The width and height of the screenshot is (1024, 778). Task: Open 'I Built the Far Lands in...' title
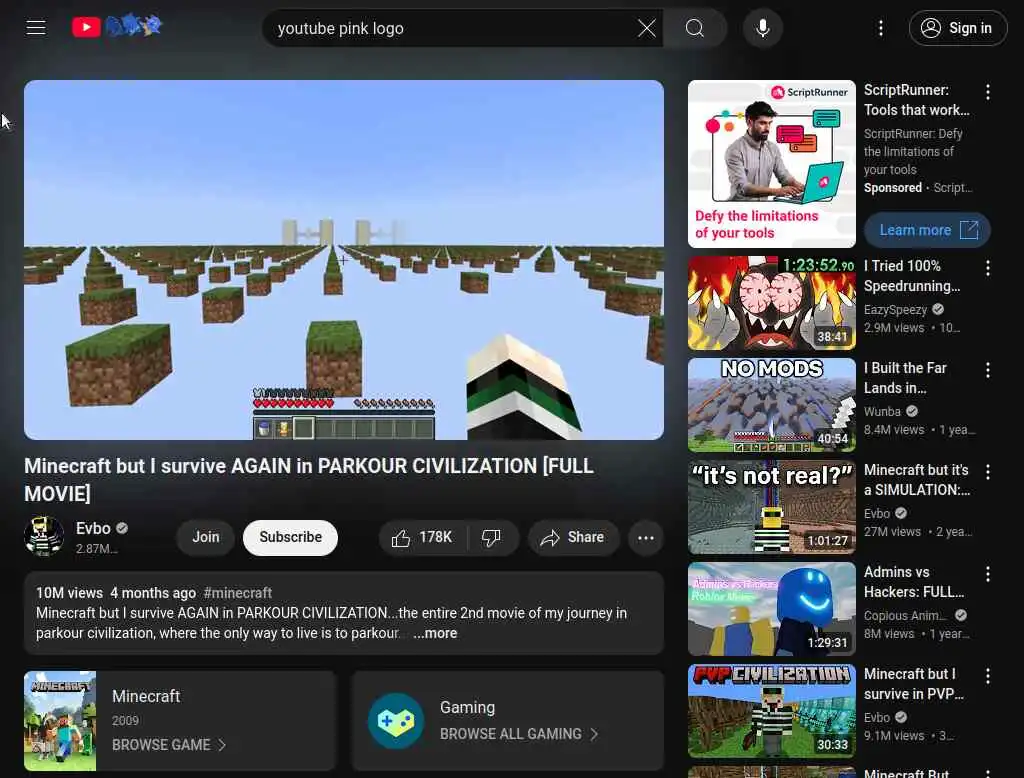coord(905,378)
